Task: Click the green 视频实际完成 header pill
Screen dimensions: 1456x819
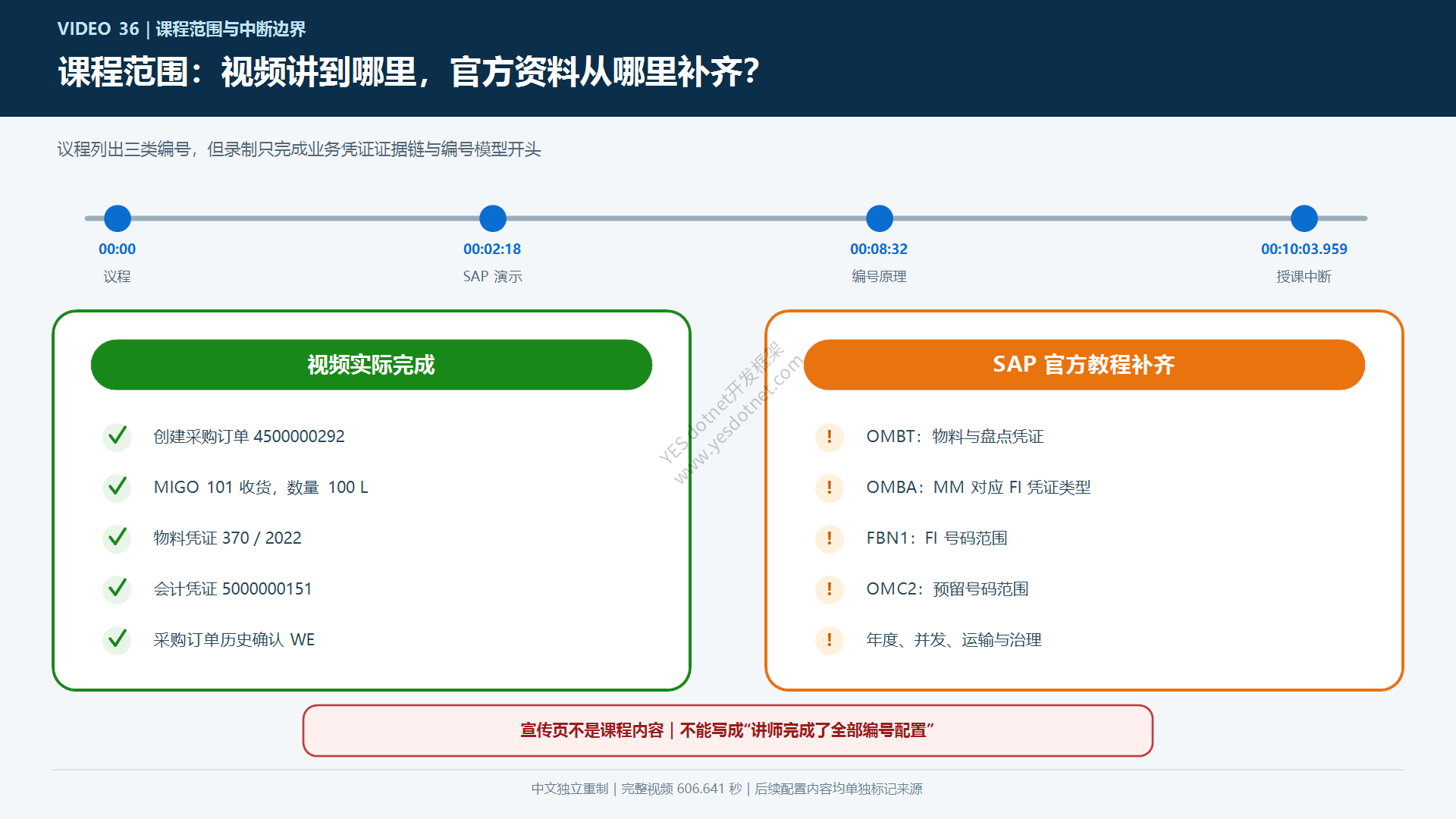Action: (372, 365)
